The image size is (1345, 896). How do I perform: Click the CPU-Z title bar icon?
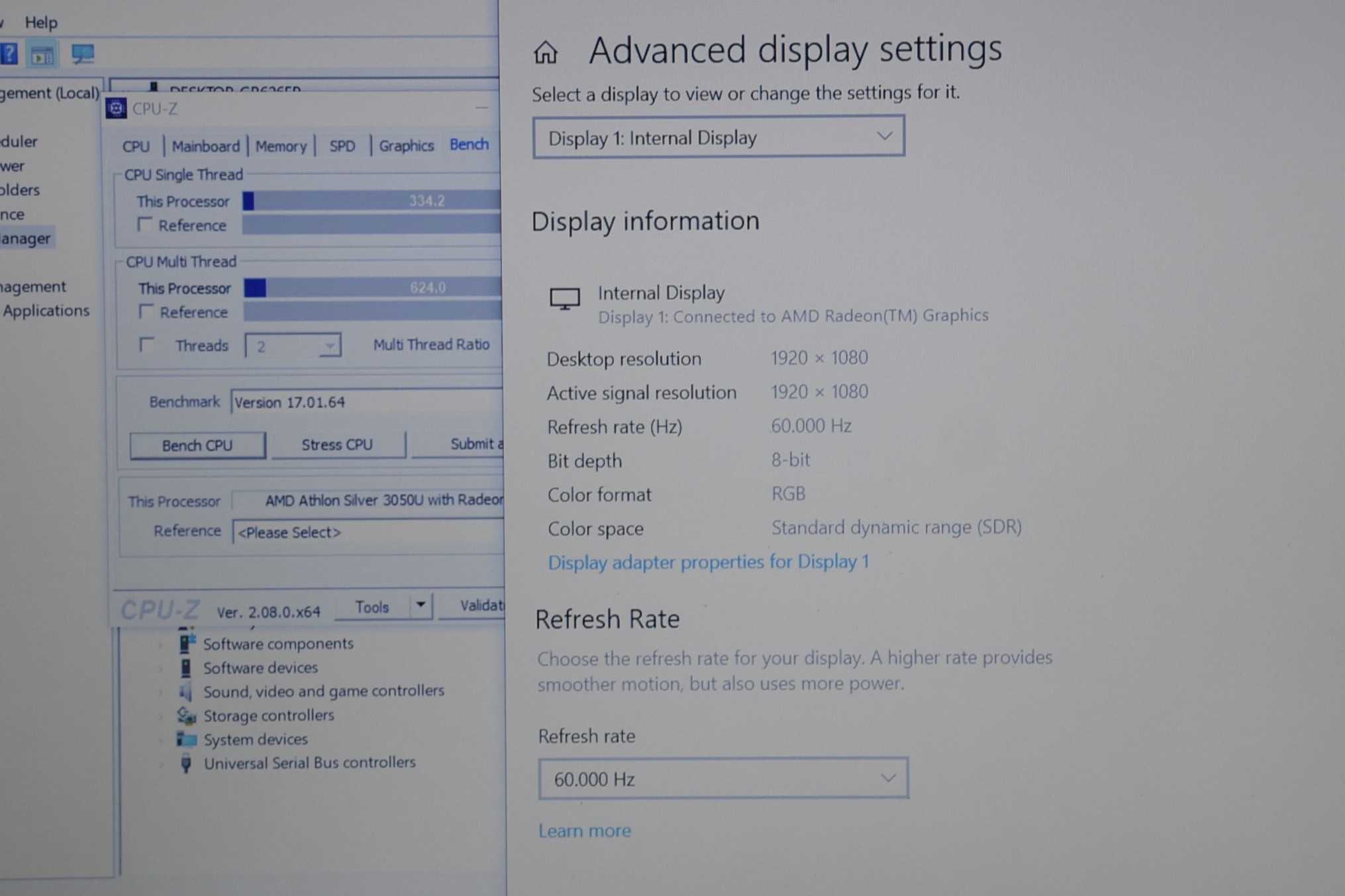point(117,109)
